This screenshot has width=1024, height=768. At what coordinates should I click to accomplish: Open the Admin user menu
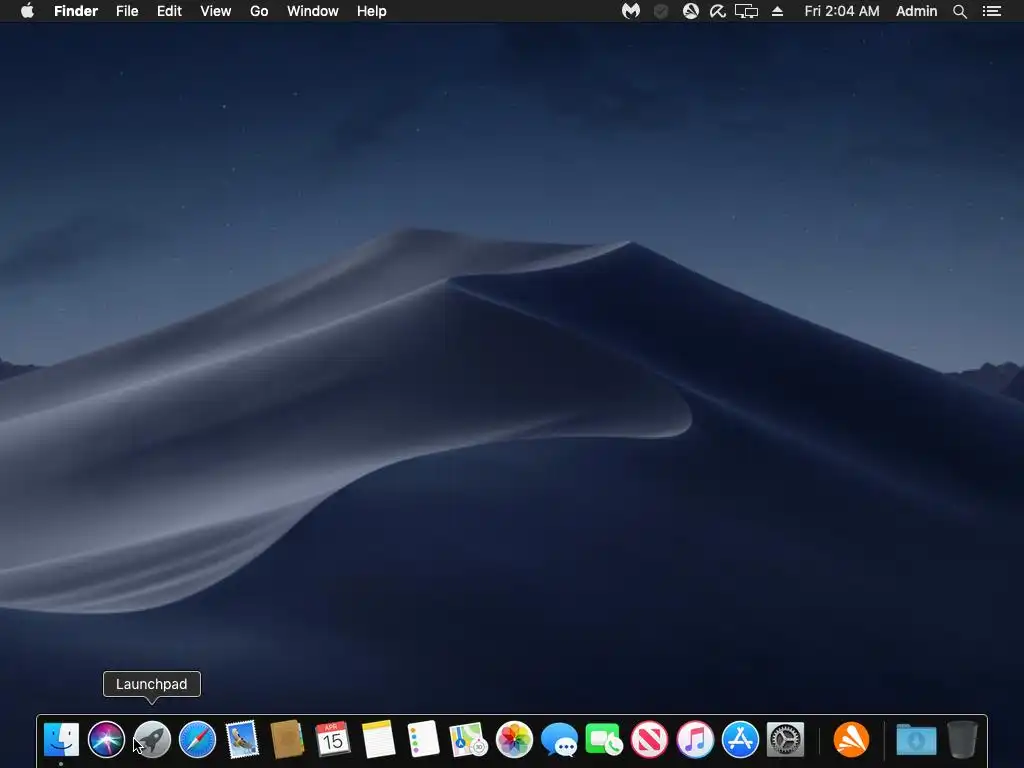pos(916,11)
